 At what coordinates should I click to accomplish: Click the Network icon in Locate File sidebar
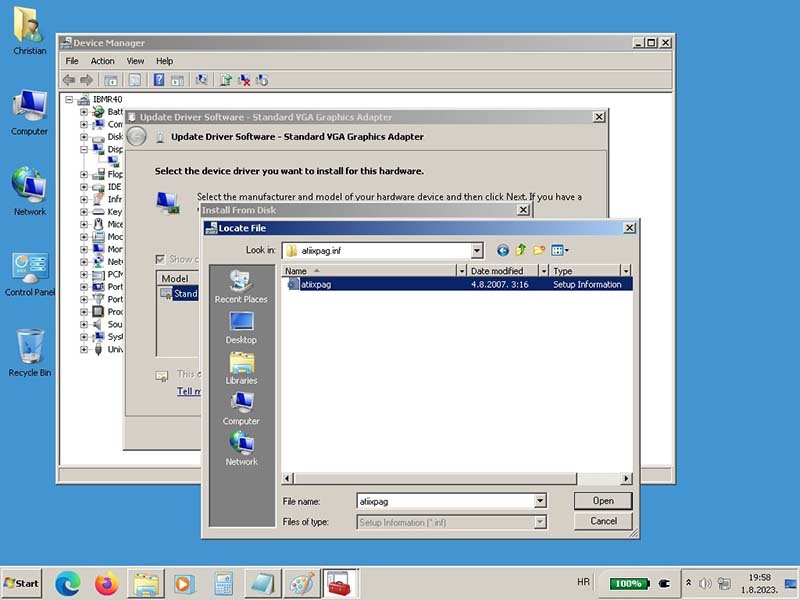pyautogui.click(x=241, y=449)
